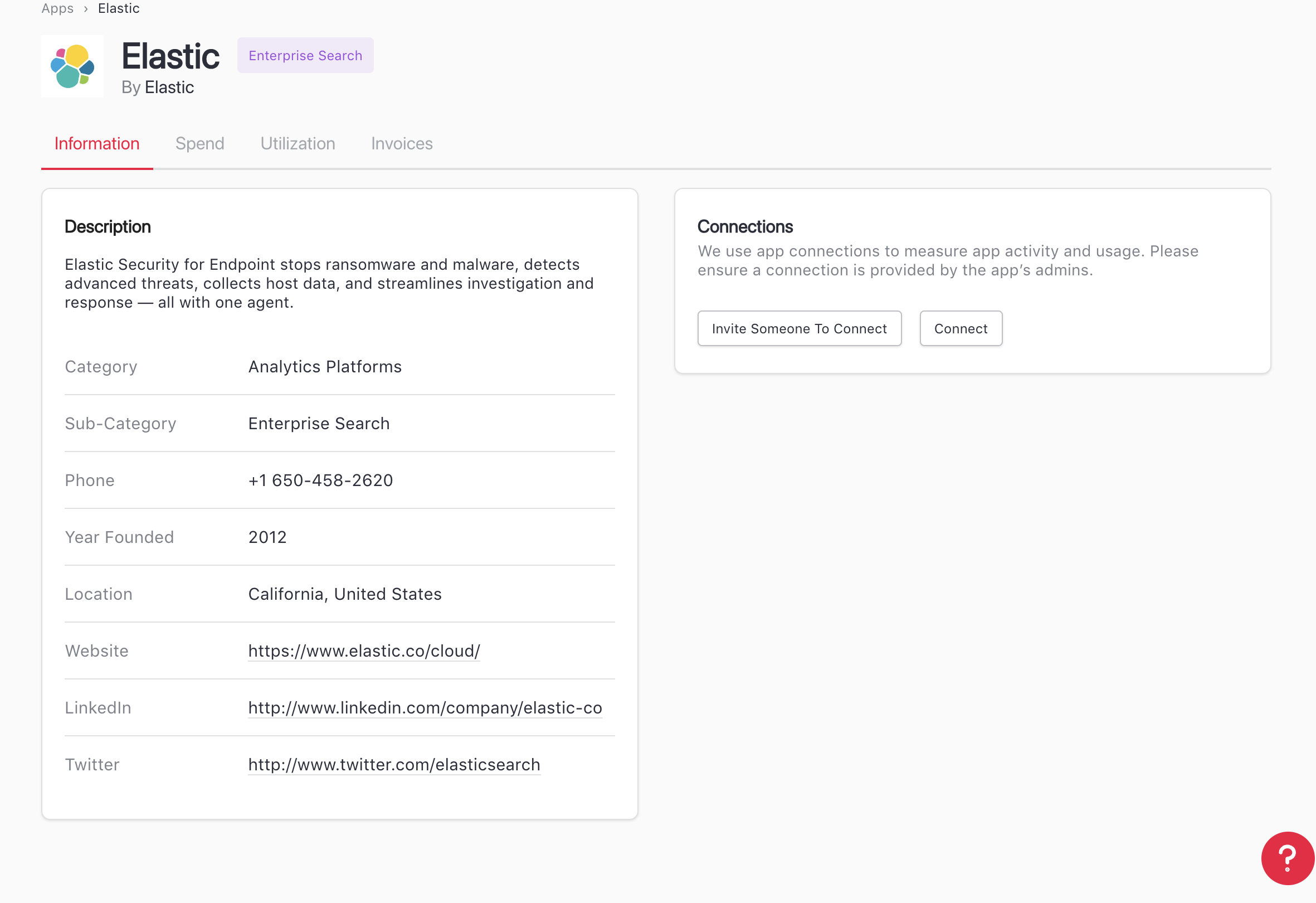This screenshot has width=1316, height=903.
Task: View the Invoices tab
Action: (x=402, y=144)
